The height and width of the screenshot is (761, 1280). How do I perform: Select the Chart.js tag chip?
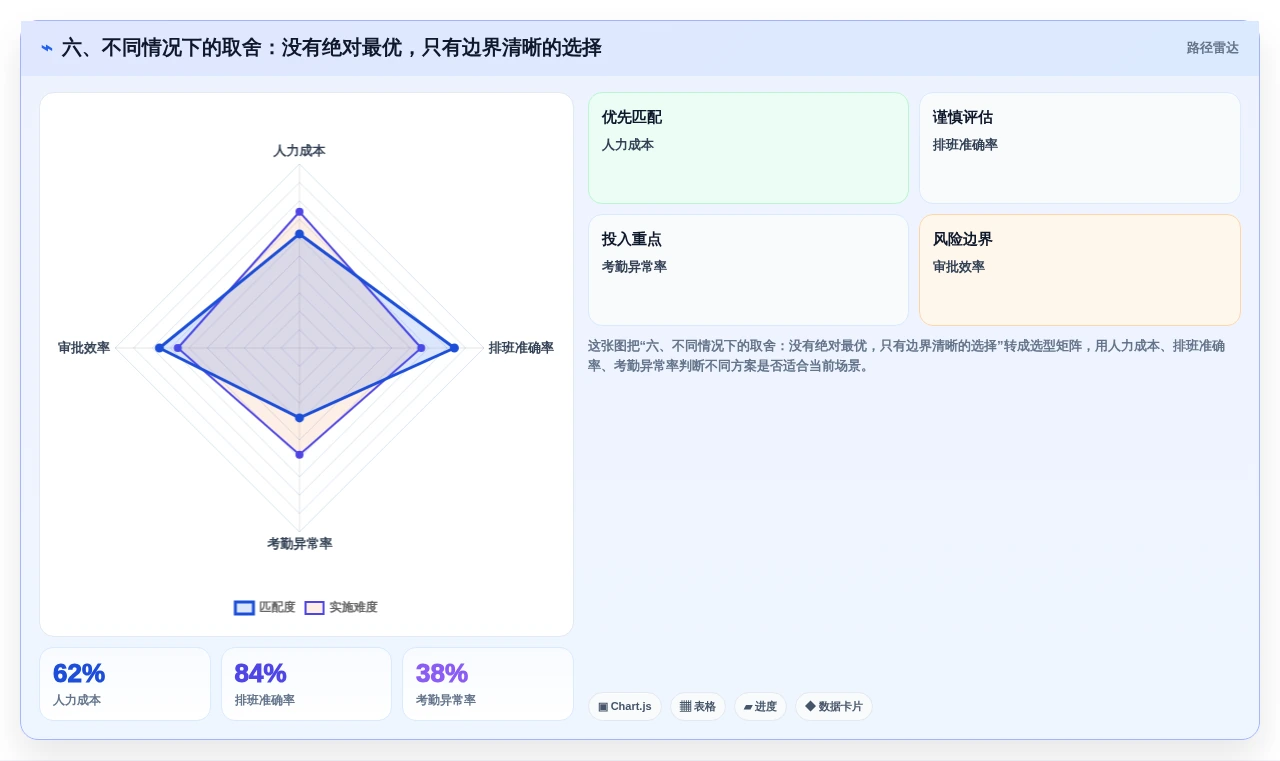tap(625, 707)
